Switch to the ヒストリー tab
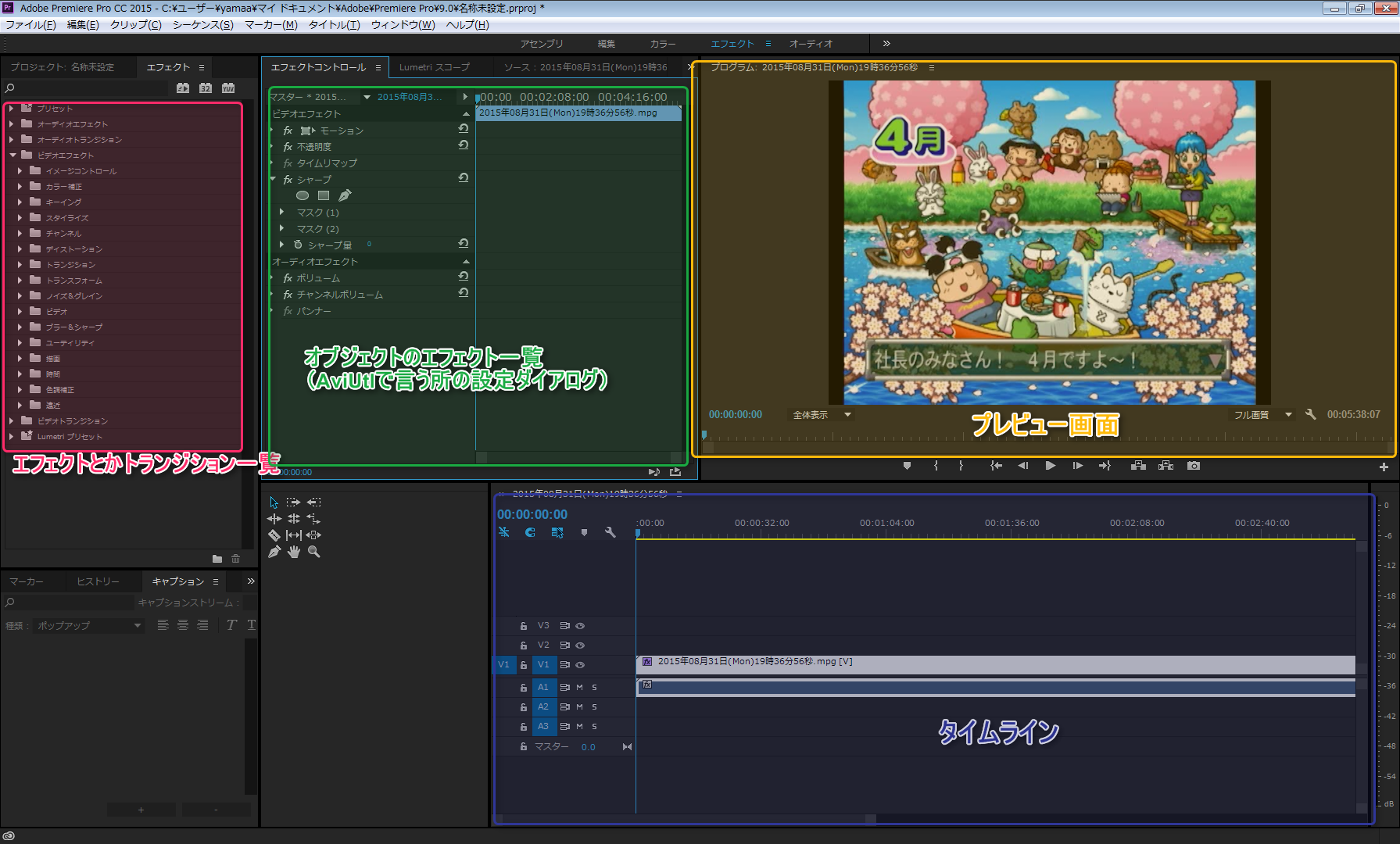Image resolution: width=1400 pixels, height=844 pixels. click(98, 581)
